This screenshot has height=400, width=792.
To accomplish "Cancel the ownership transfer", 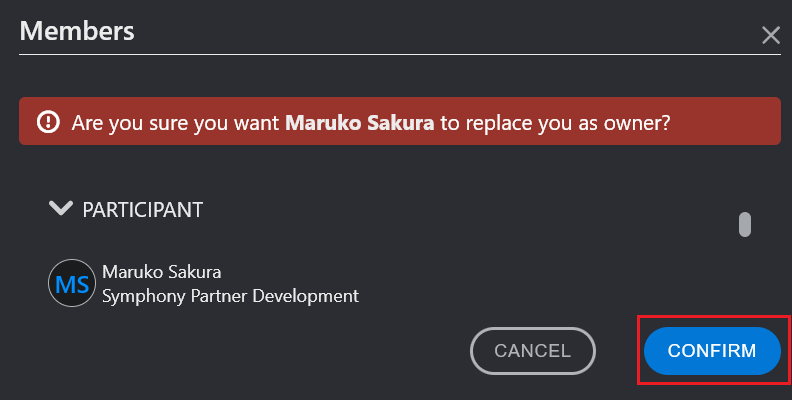I will pyautogui.click(x=533, y=351).
